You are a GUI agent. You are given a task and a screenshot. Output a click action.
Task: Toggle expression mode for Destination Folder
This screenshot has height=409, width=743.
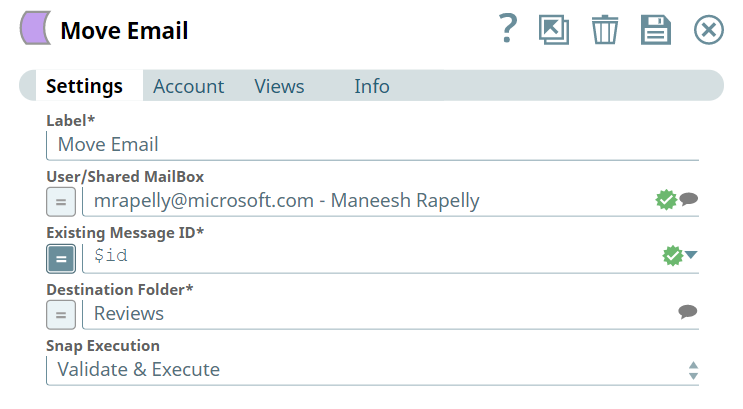click(x=61, y=315)
